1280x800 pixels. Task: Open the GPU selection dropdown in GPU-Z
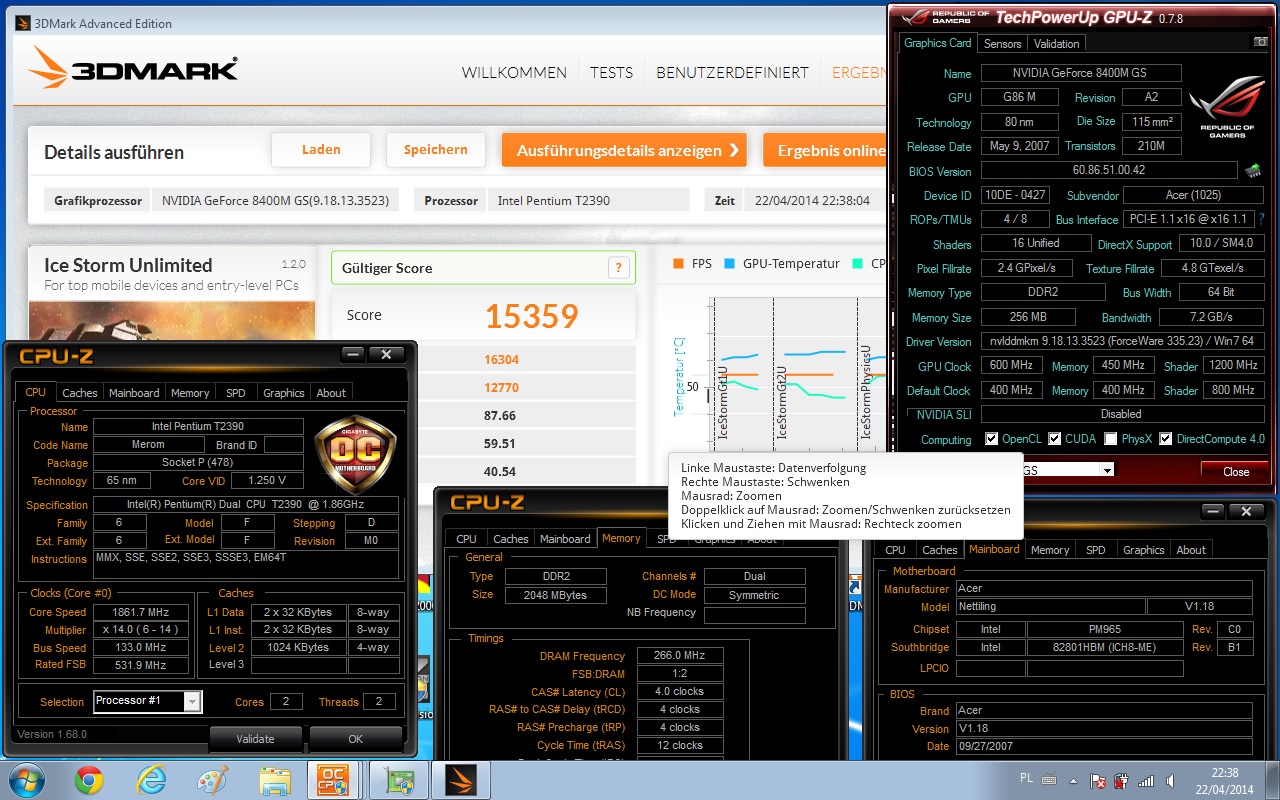(x=1107, y=470)
